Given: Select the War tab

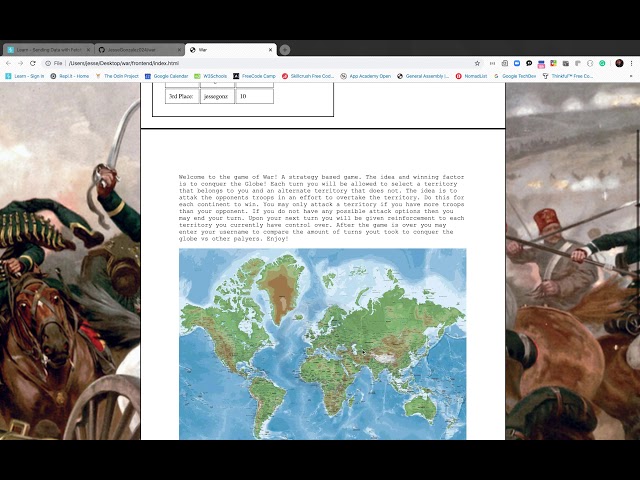Looking at the screenshot, I should click(231, 50).
